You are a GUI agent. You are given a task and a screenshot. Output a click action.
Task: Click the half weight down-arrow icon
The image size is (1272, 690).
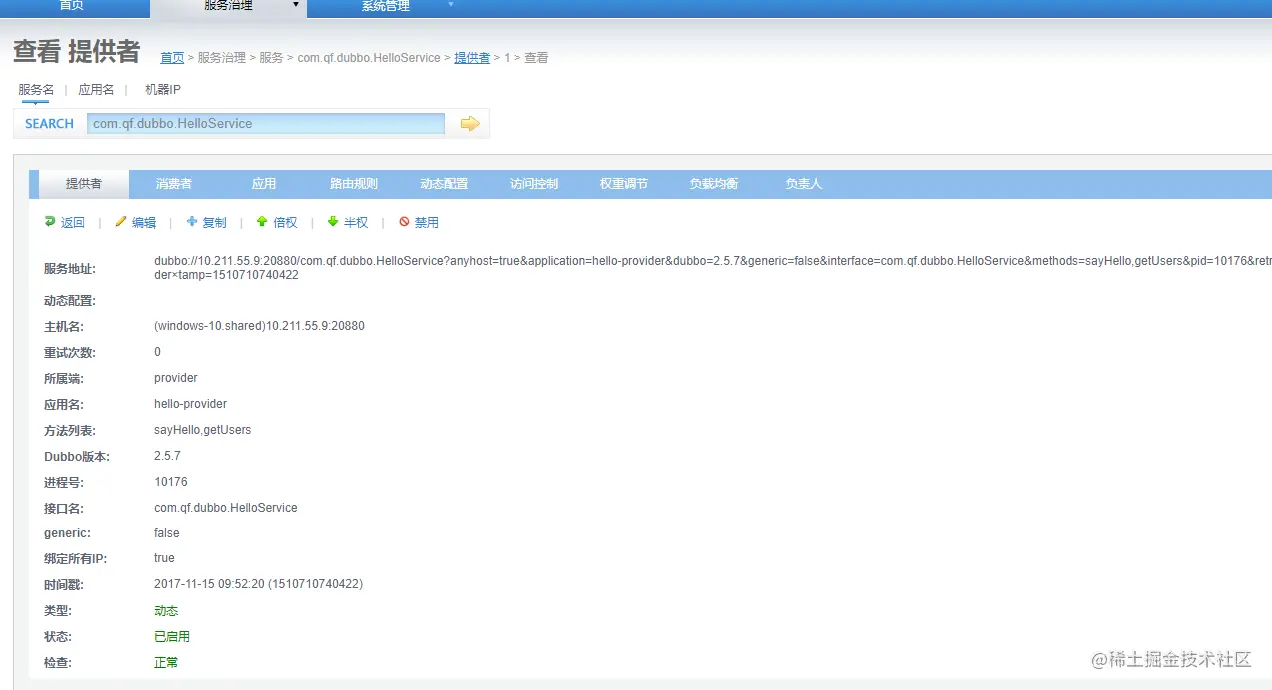333,222
